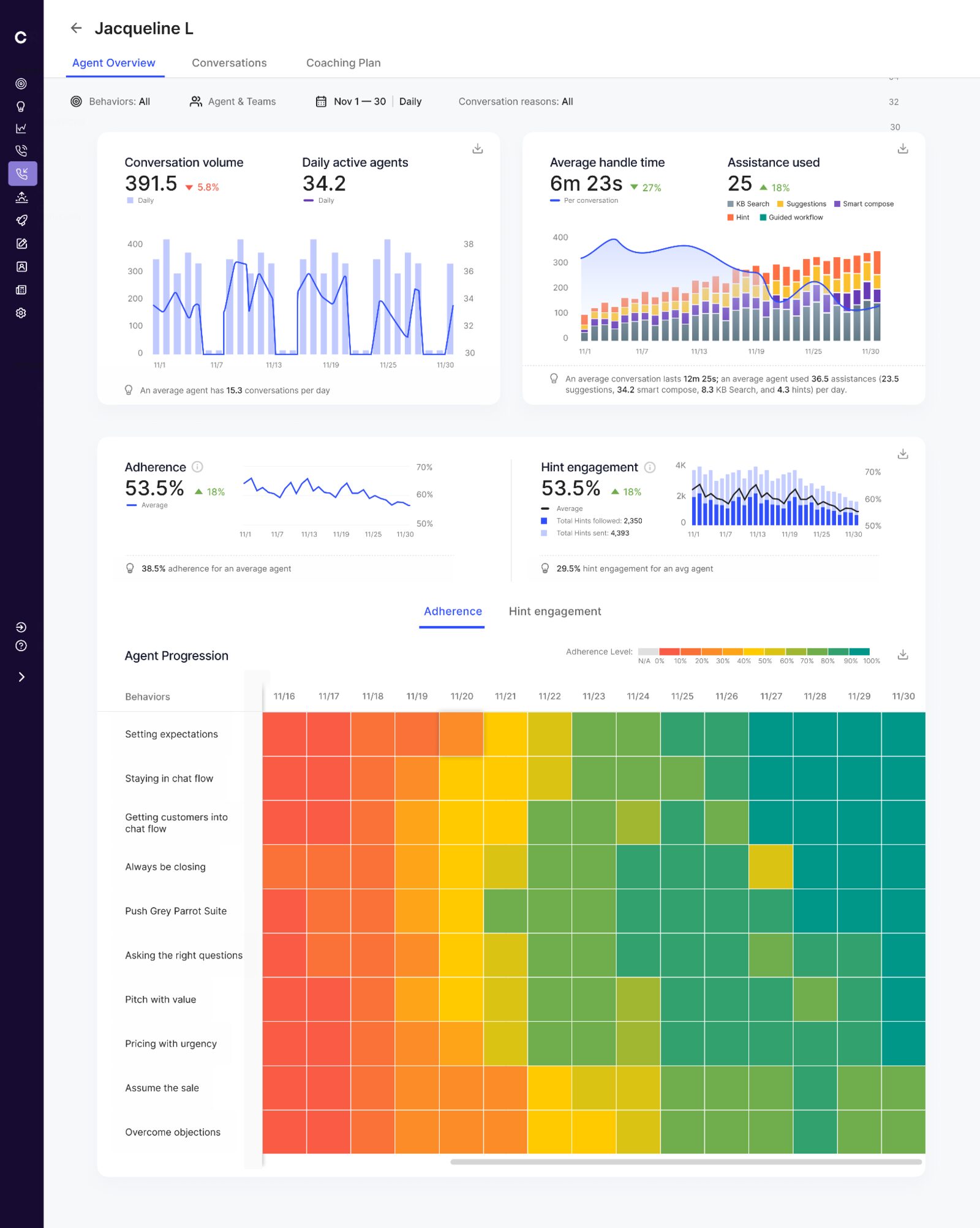980x1228 pixels.
Task: Click the people icon beside Agent & Teams
Action: 196,102
